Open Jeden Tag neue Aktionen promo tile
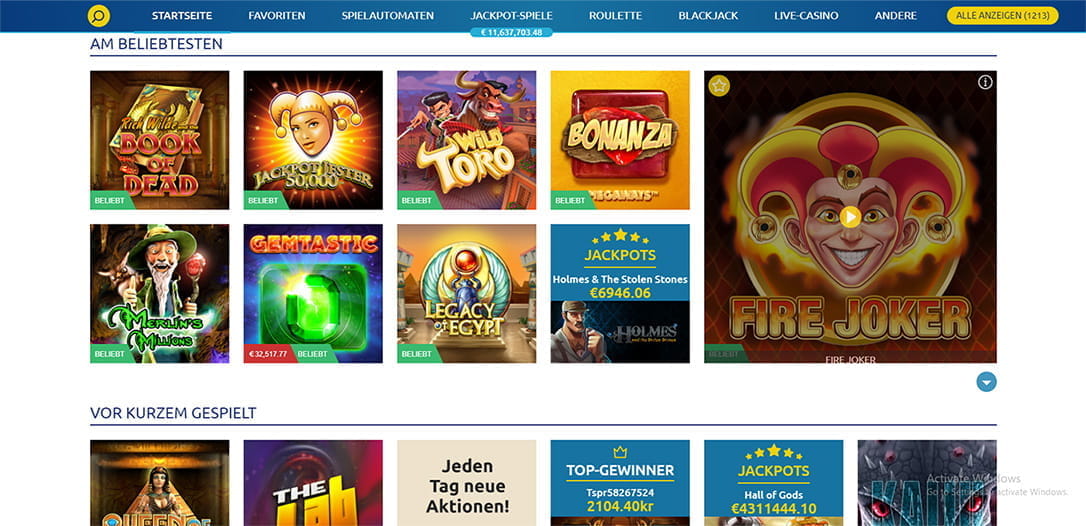 point(466,483)
